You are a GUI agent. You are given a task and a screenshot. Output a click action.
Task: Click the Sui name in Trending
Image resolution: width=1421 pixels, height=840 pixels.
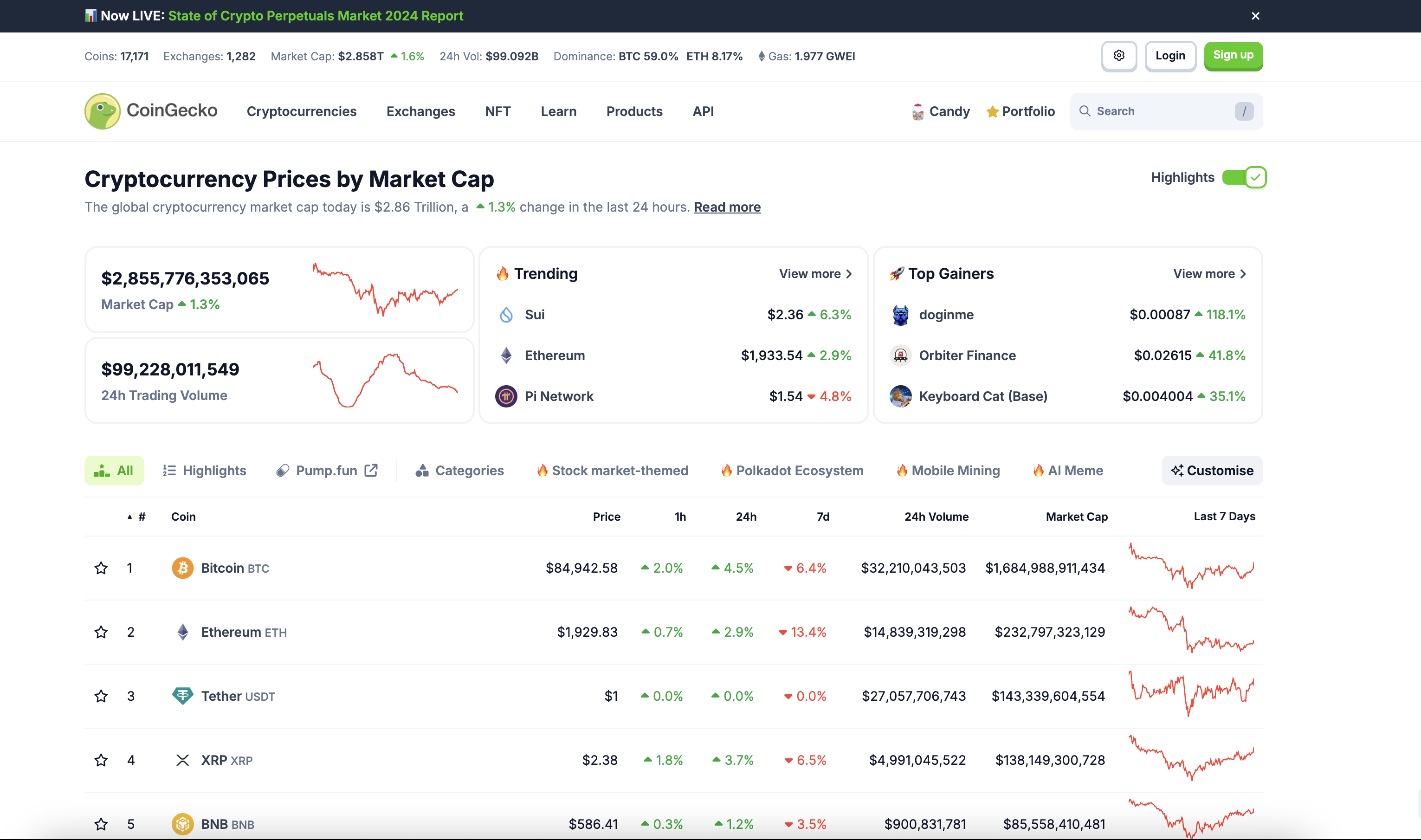534,314
